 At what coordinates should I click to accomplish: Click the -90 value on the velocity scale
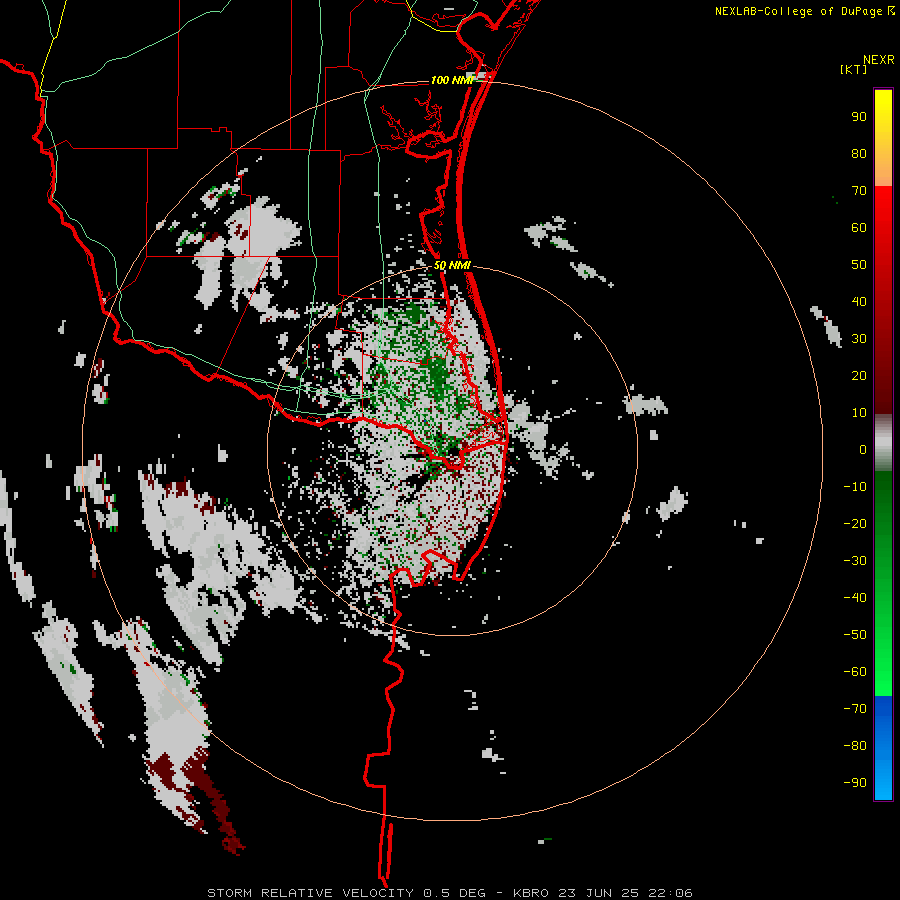pos(855,783)
